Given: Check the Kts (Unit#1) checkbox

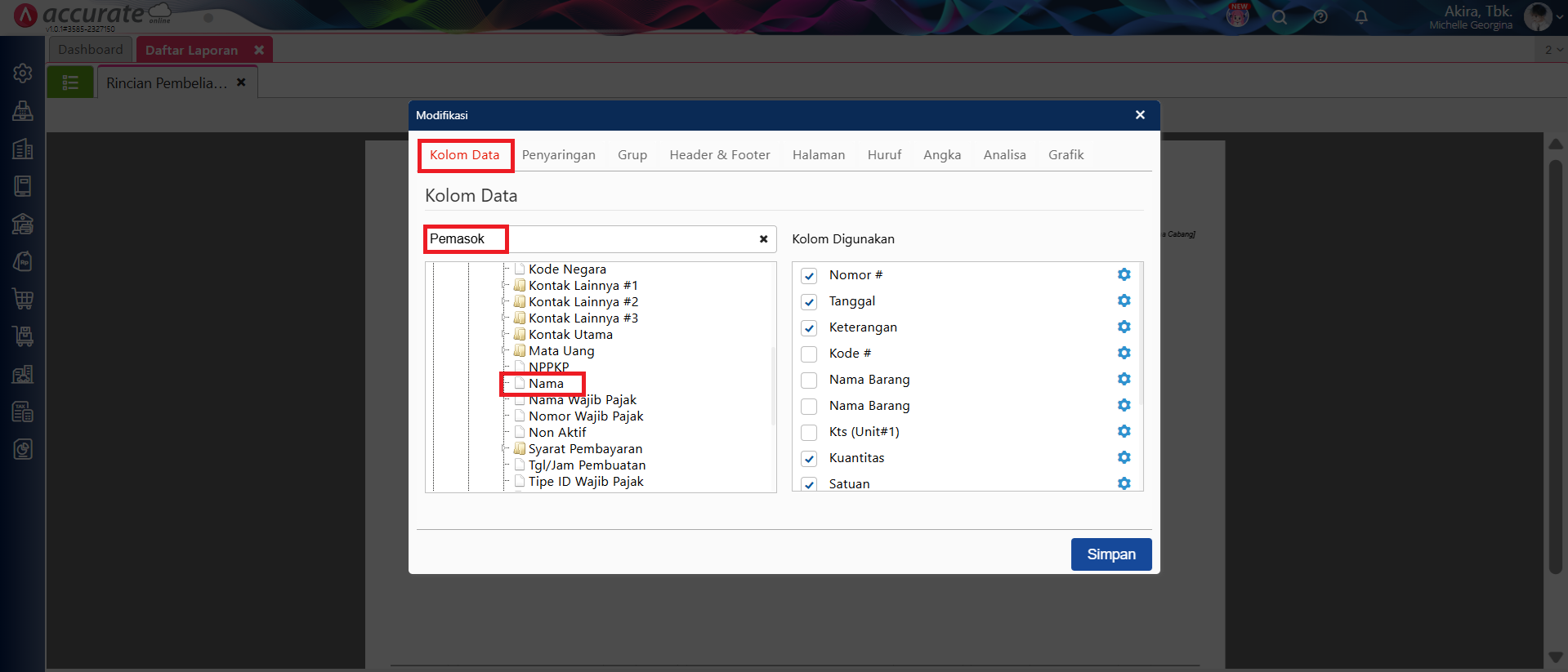Looking at the screenshot, I should [809, 433].
